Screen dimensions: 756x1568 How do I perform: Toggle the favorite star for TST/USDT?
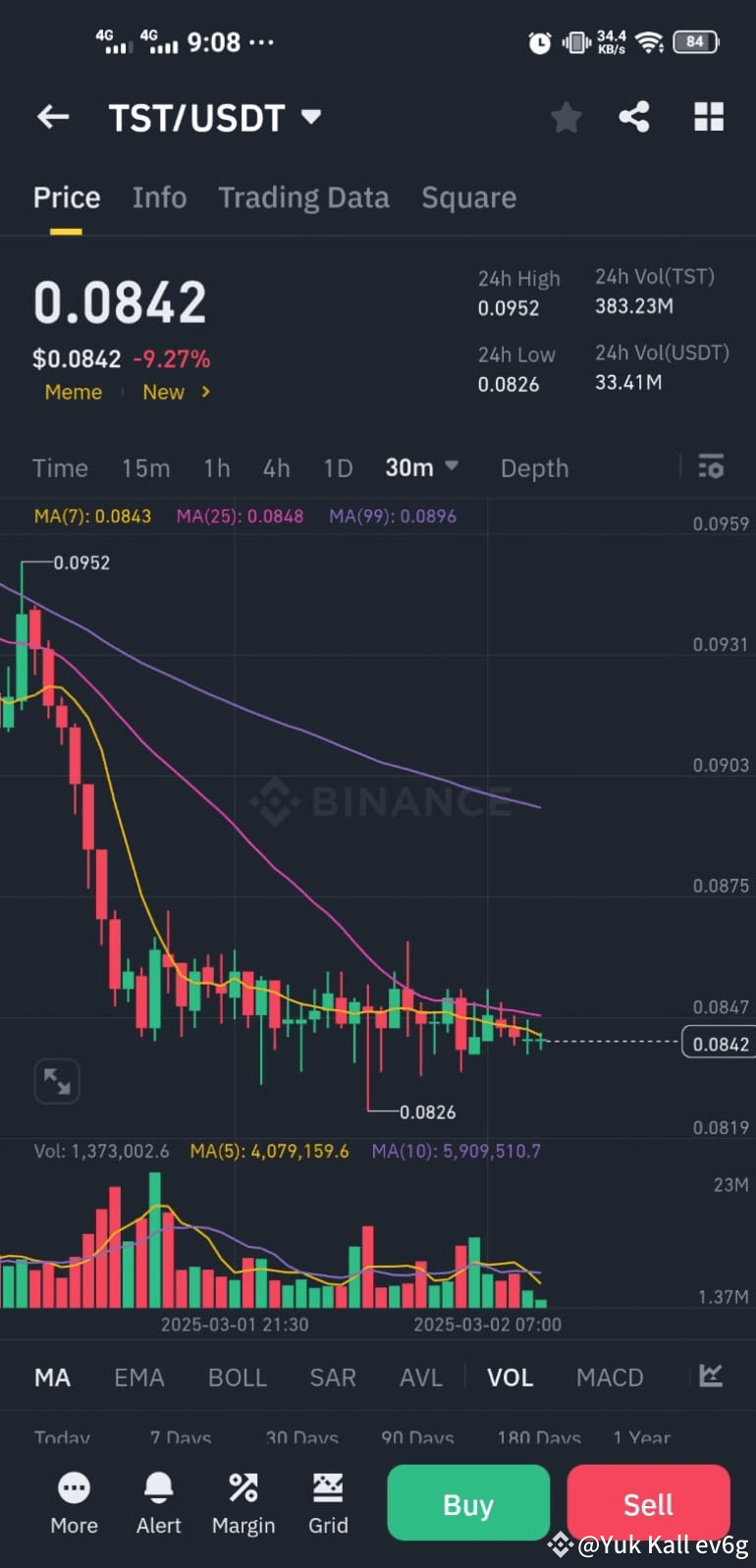tap(566, 117)
